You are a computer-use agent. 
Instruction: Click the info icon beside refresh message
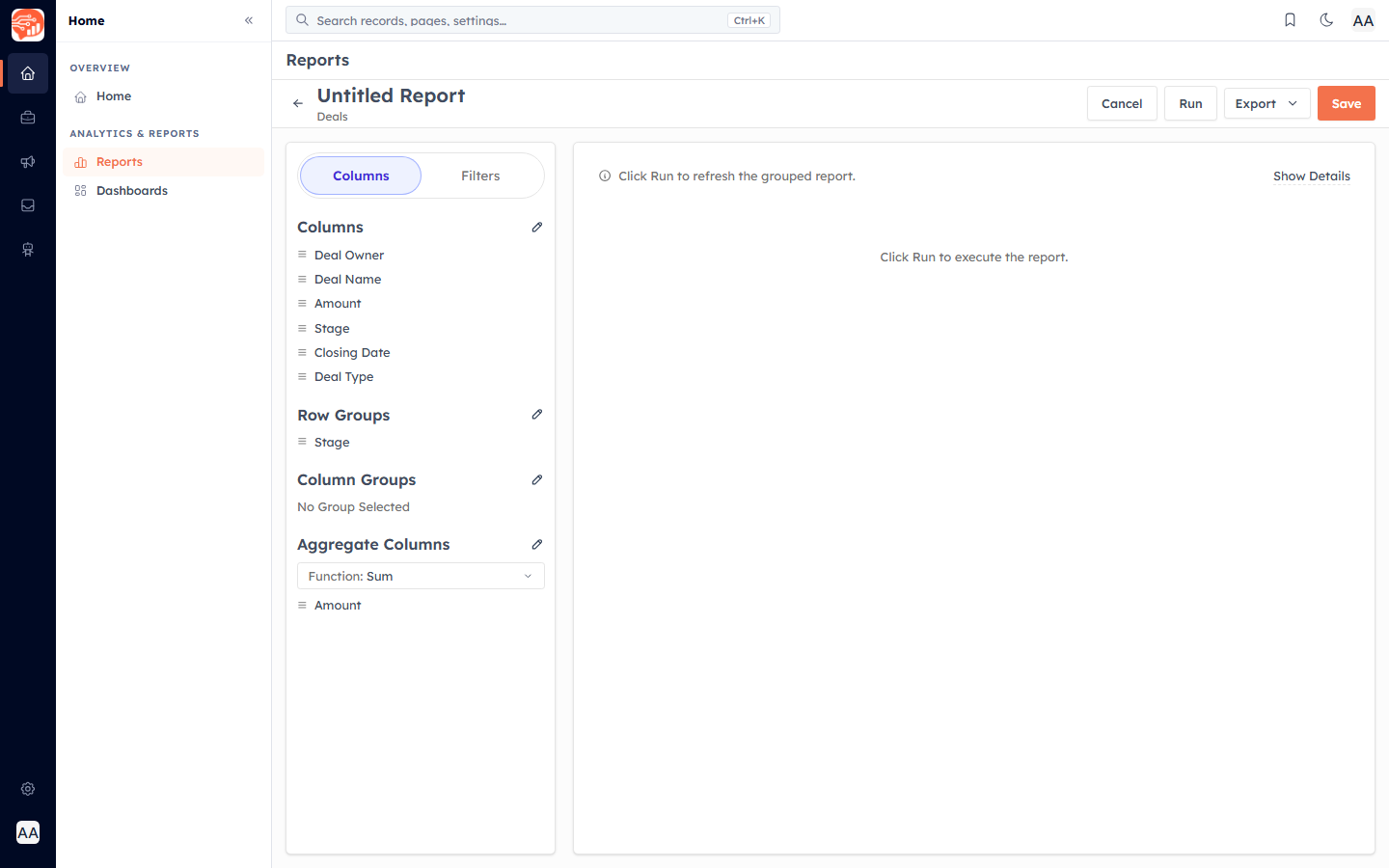[605, 176]
